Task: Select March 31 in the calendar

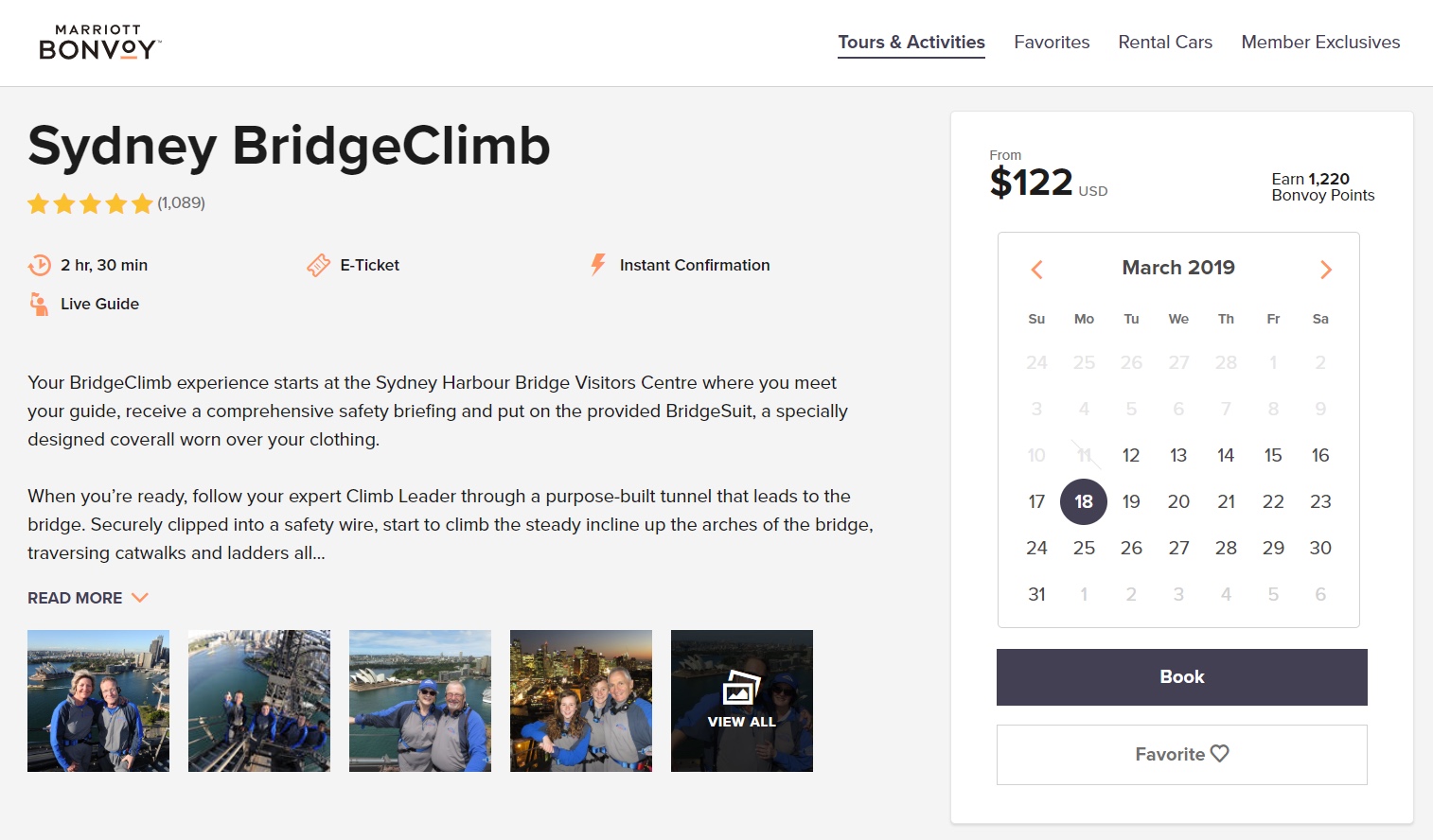Action: [1036, 594]
